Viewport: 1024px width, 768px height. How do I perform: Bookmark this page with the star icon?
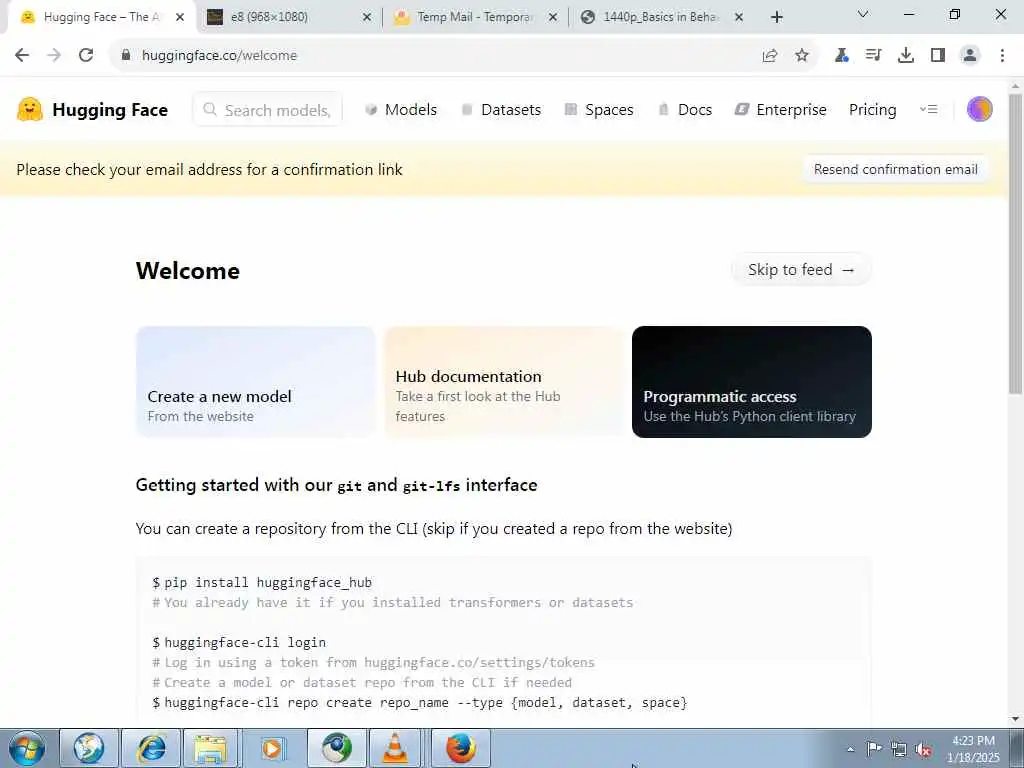coord(802,56)
